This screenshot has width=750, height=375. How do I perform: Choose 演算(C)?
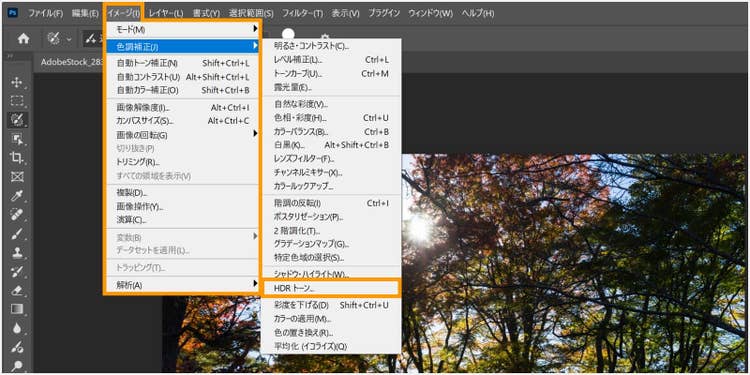click(182, 220)
